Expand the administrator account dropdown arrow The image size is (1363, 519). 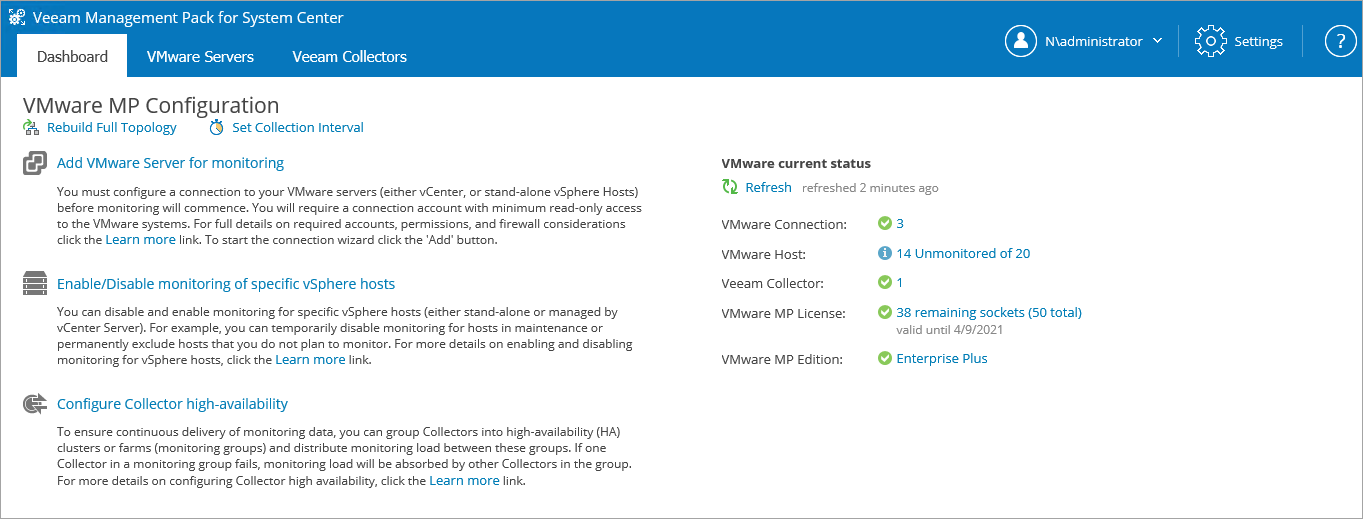[x=1157, y=41]
